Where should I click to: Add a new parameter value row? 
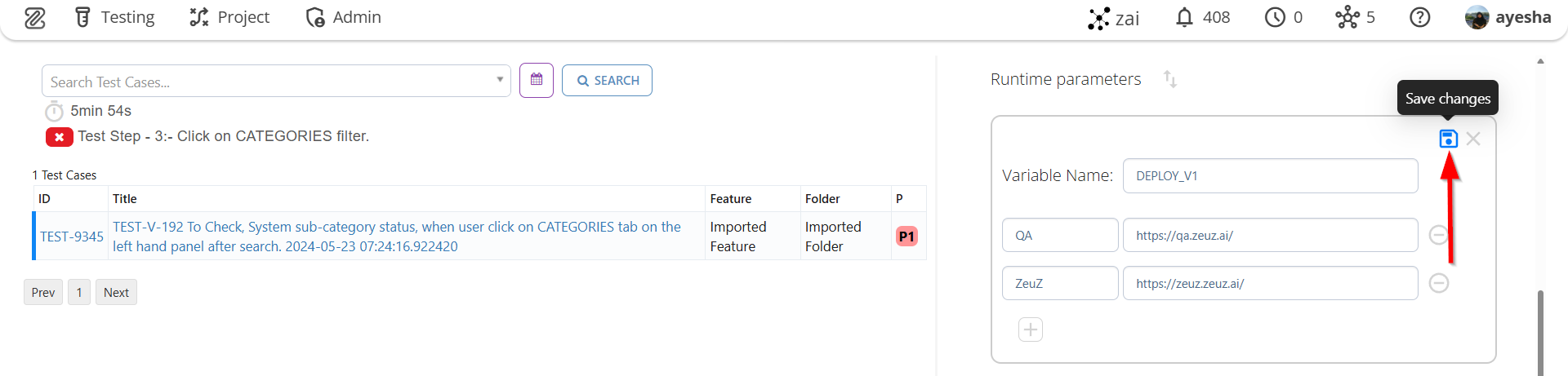[1031, 330]
